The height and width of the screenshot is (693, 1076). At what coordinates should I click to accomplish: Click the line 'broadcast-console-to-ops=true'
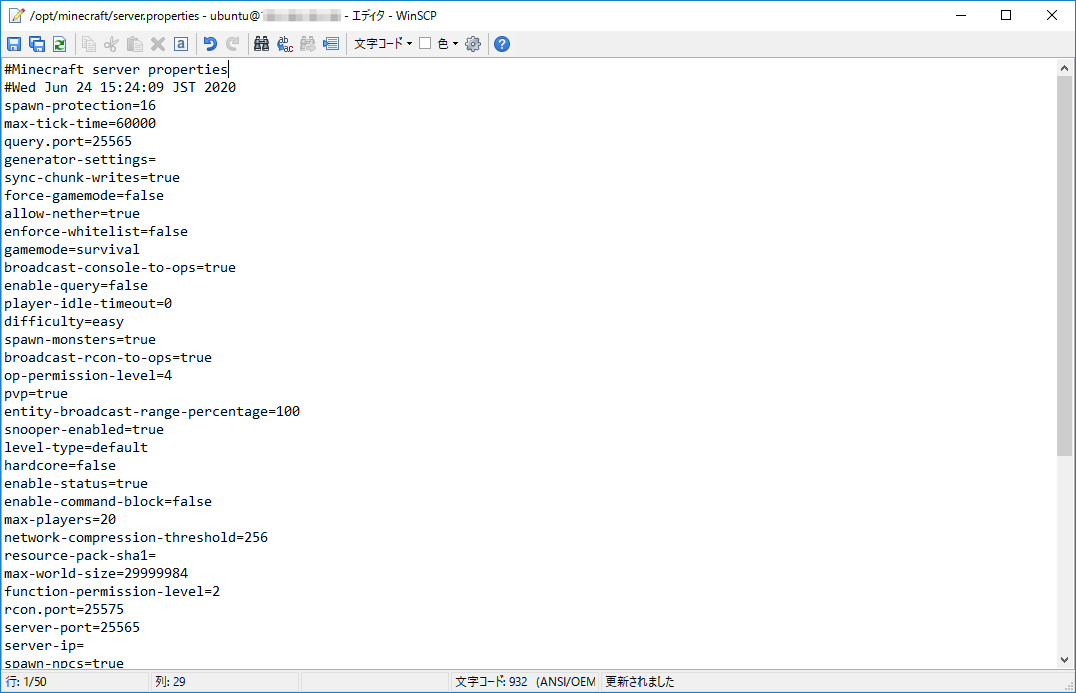coord(120,268)
